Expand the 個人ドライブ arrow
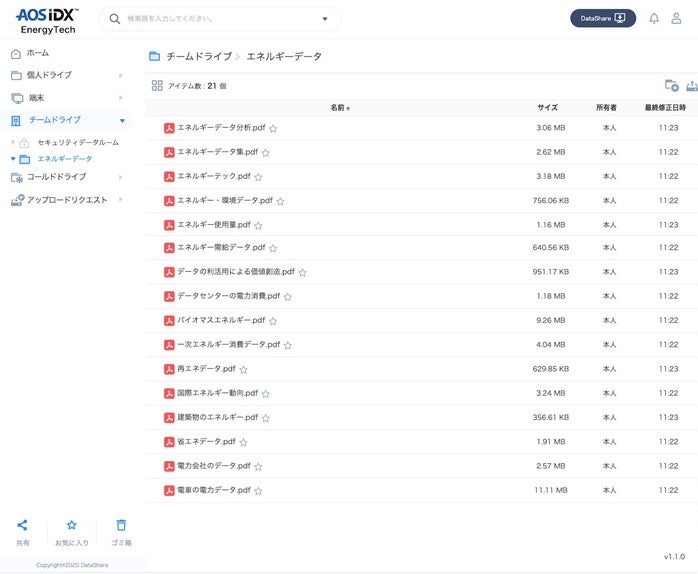Screen dimensions: 698x574 tap(121, 75)
